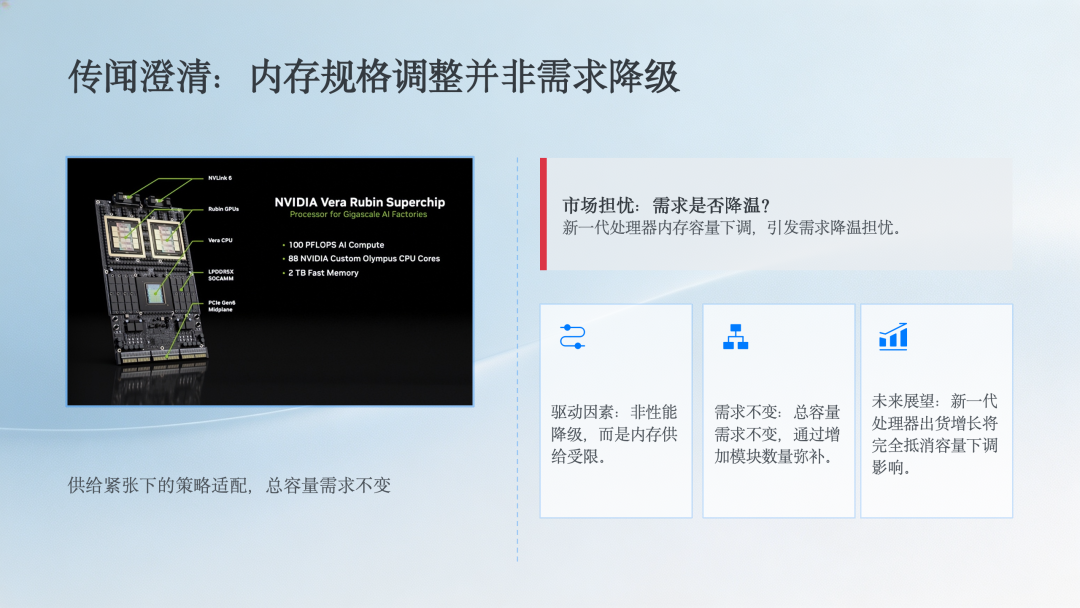The image size is (1080, 608).
Task: Select the NVIDIA Vera Rubin Superchip image
Action: tap(270, 282)
